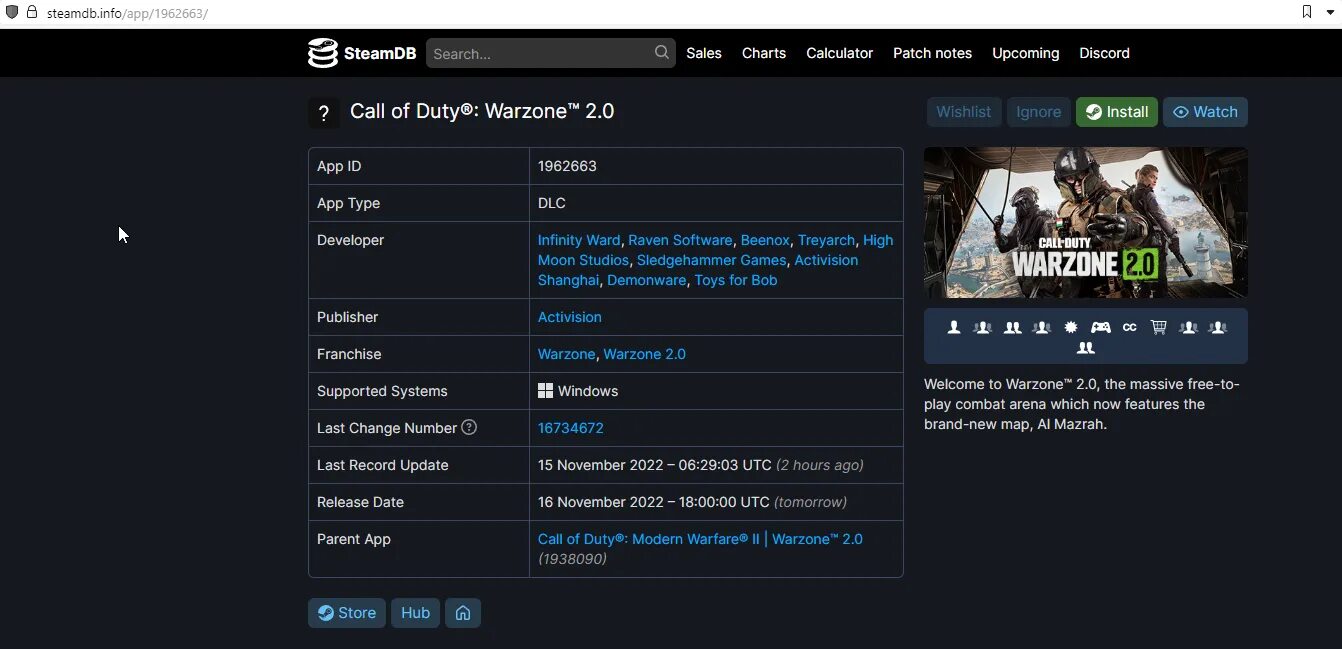
Task: Click the starburst achievements category icon
Action: (1071, 327)
